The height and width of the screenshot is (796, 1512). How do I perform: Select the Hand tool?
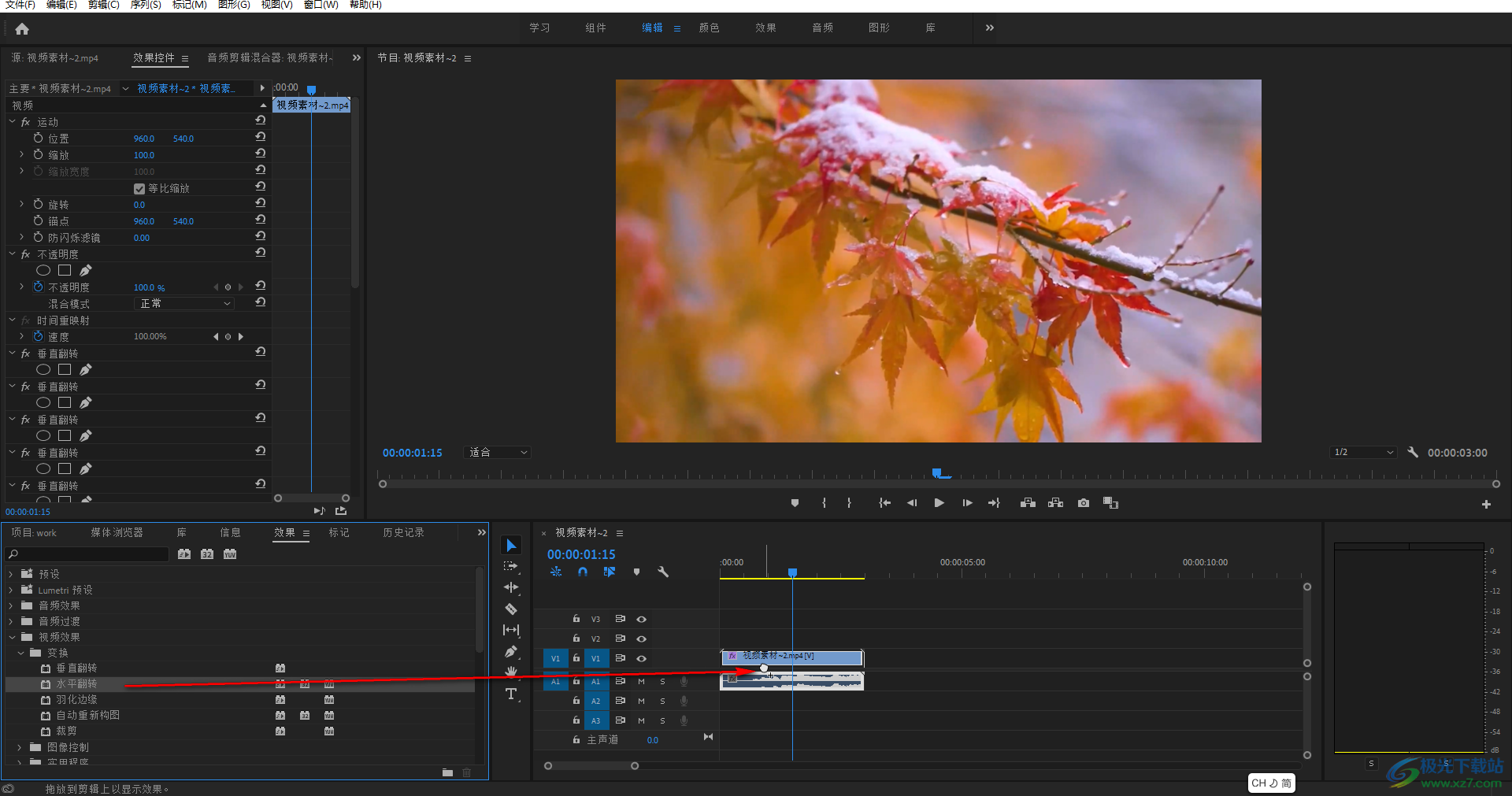(x=511, y=672)
